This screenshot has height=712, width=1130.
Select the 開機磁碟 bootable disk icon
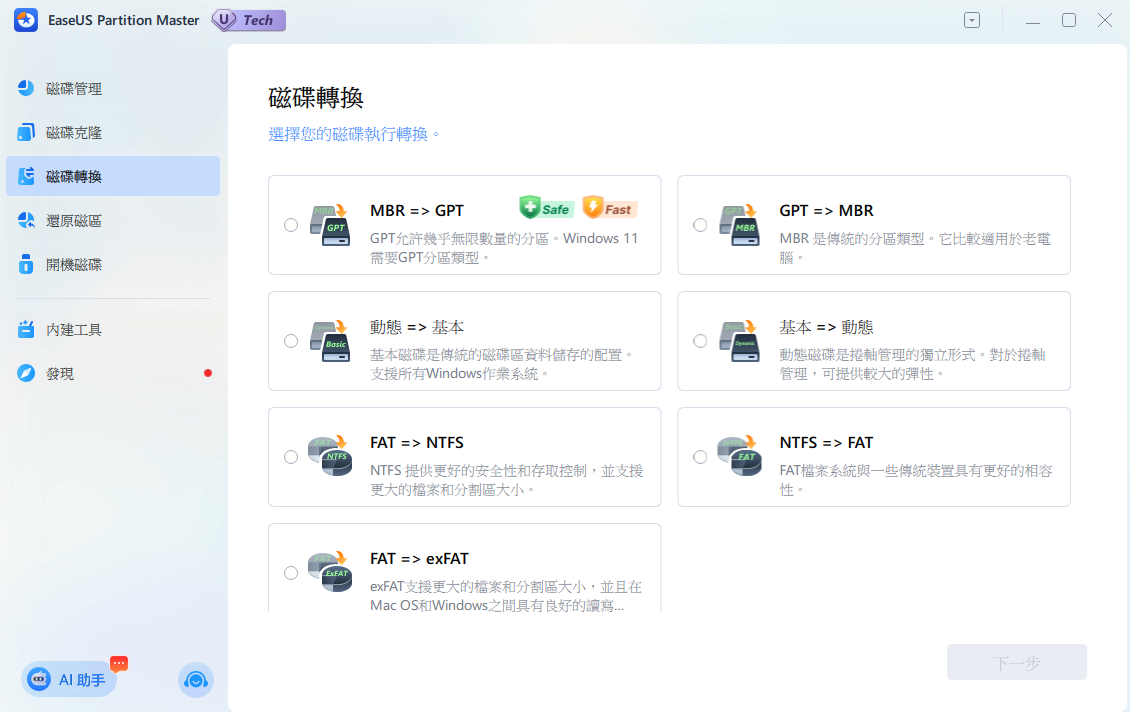click(x=24, y=264)
